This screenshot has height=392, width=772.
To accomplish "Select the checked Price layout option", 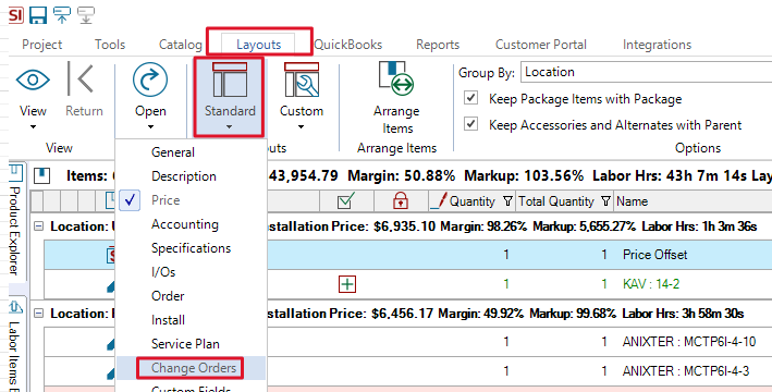I will [x=192, y=200].
